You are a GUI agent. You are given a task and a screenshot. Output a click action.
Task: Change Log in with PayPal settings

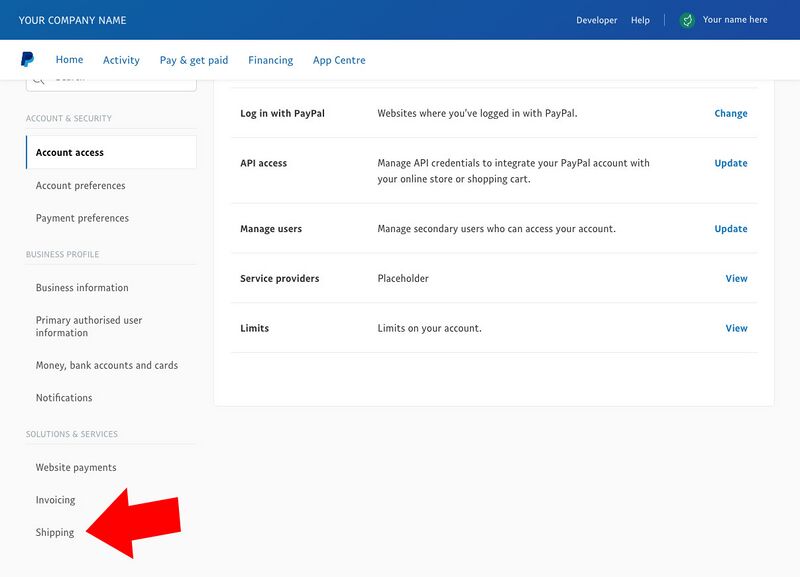click(x=731, y=113)
